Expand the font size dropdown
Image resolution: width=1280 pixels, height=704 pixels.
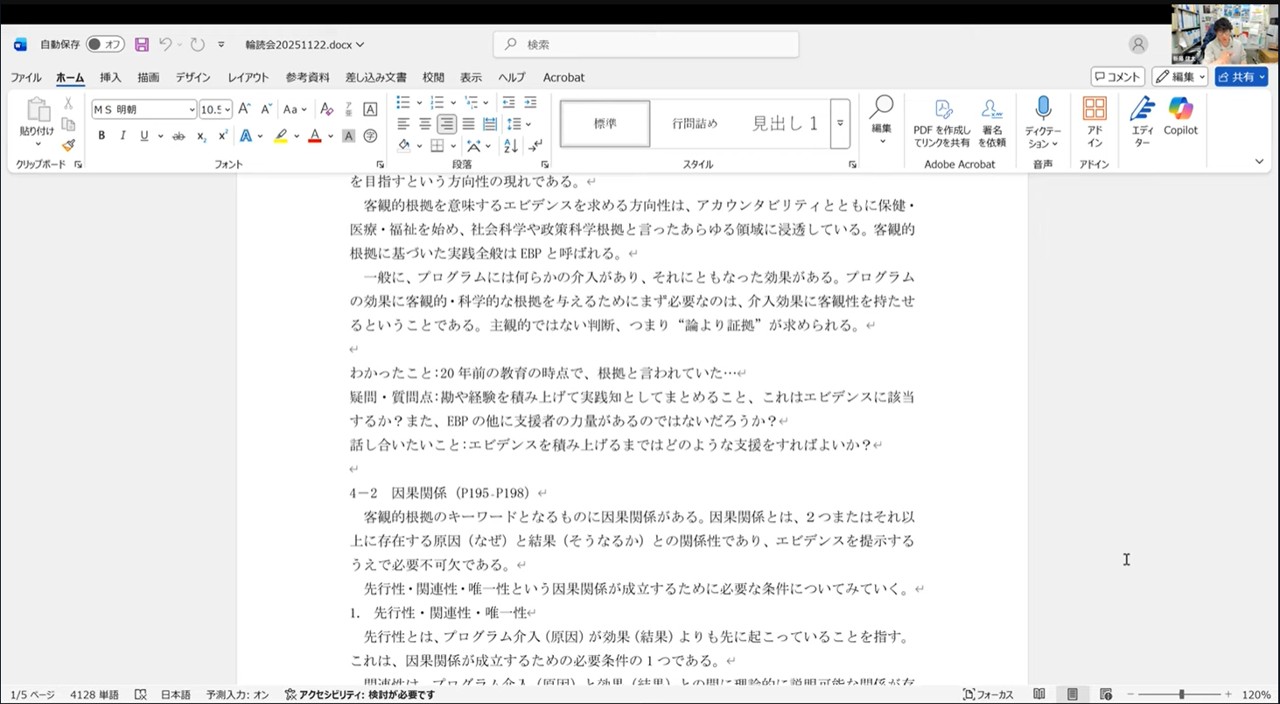(x=228, y=110)
